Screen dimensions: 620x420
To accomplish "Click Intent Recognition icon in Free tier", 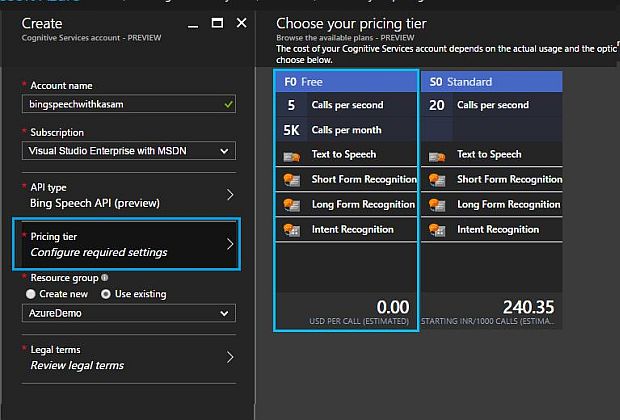I will point(292,230).
